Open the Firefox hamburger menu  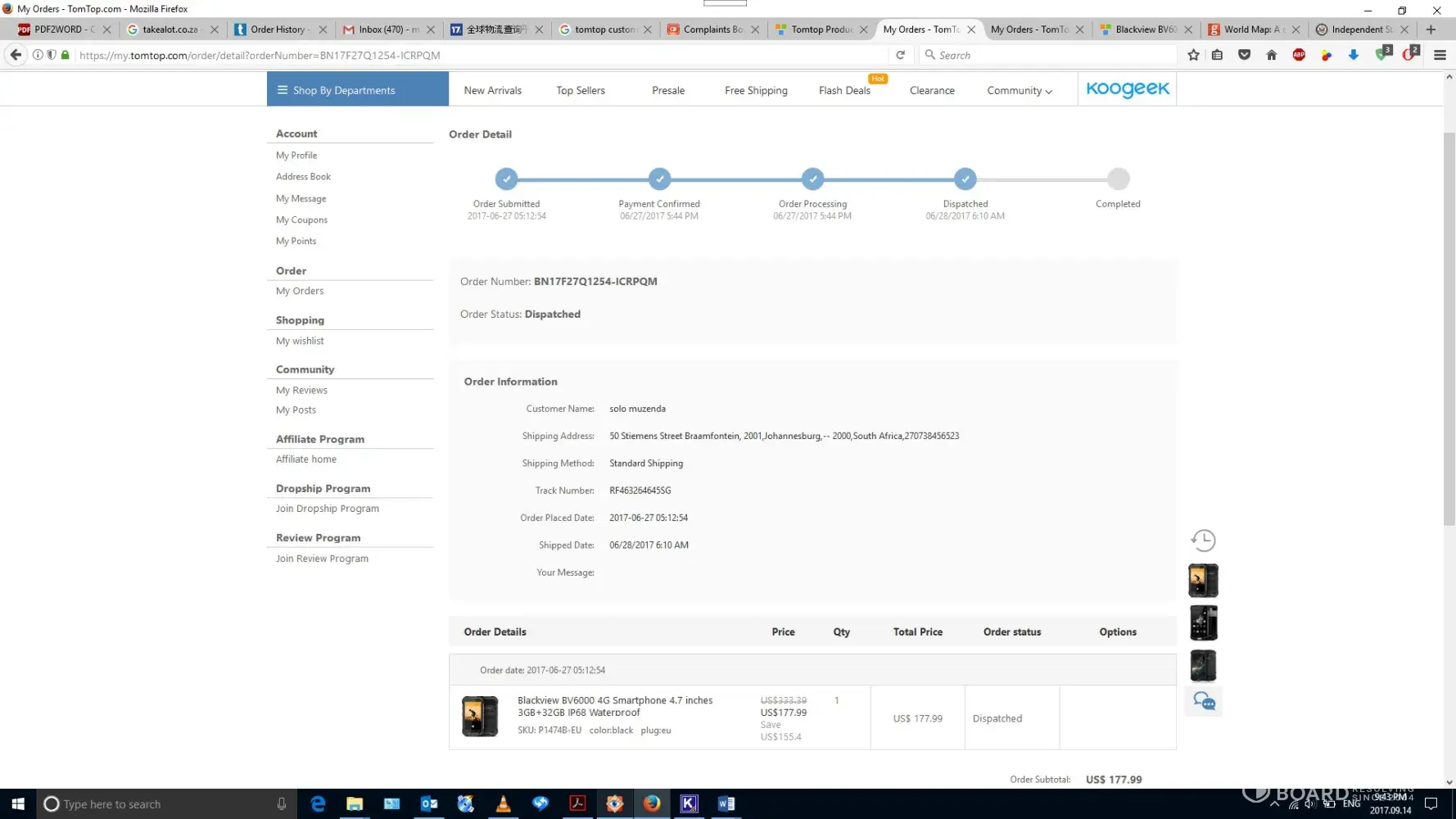pos(1440,55)
